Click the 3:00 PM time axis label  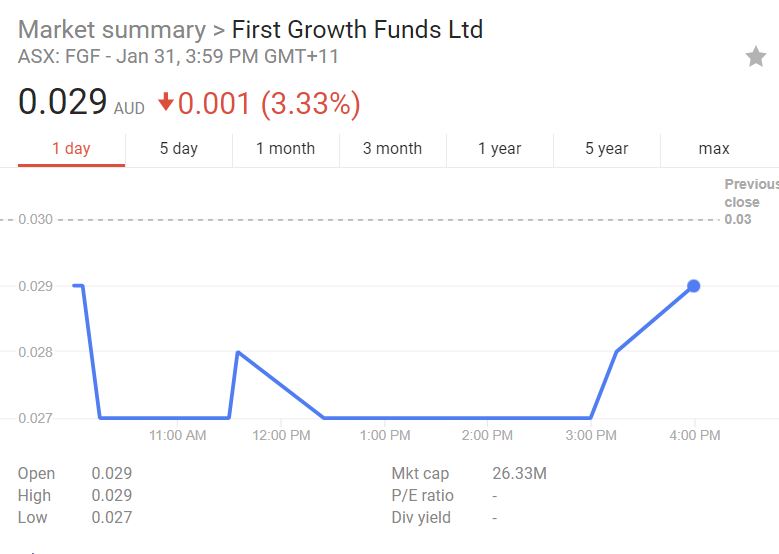point(591,436)
